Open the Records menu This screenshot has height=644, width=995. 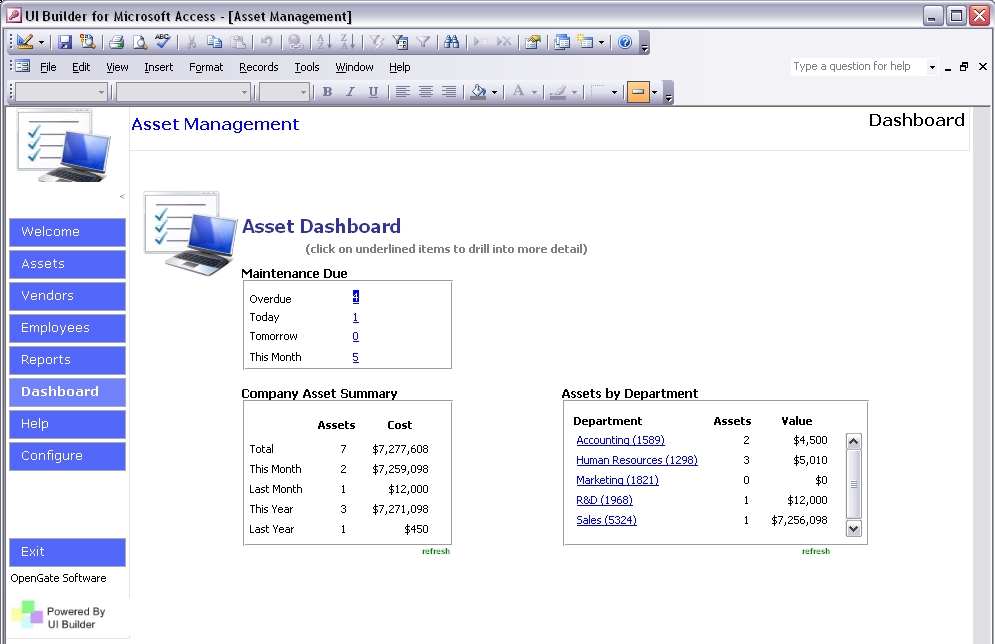point(258,67)
